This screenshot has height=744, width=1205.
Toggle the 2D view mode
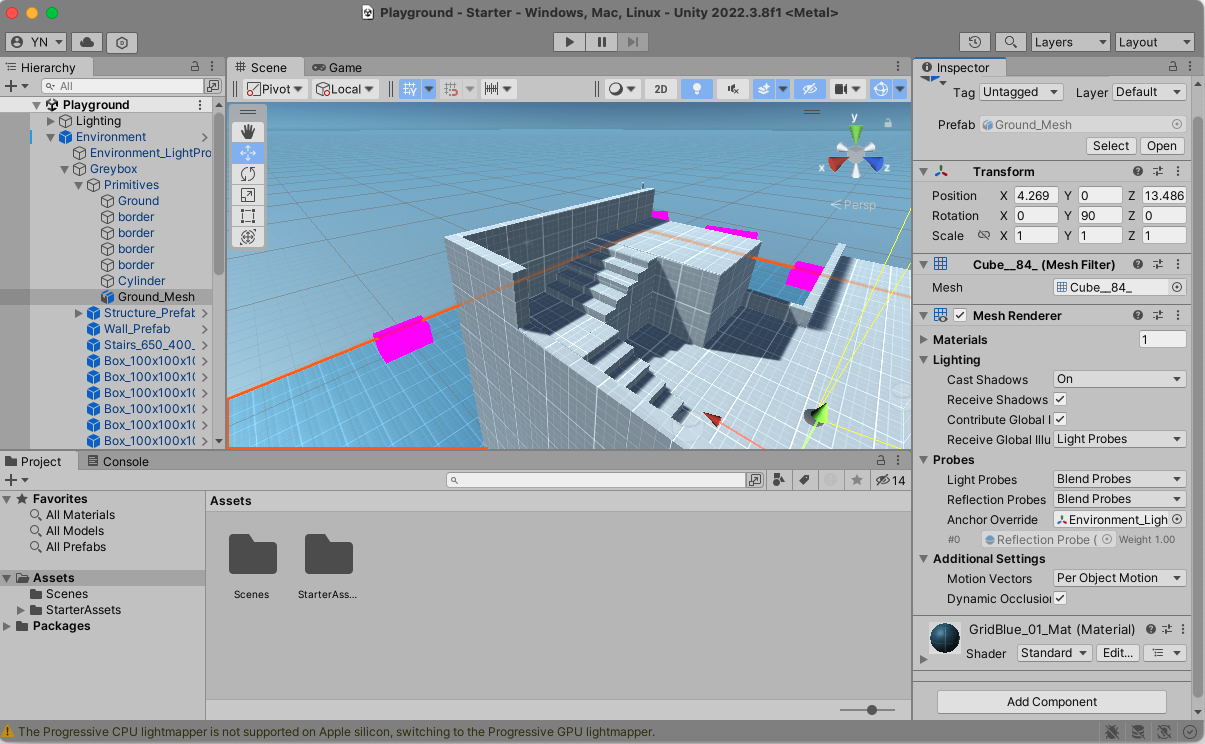coord(660,89)
